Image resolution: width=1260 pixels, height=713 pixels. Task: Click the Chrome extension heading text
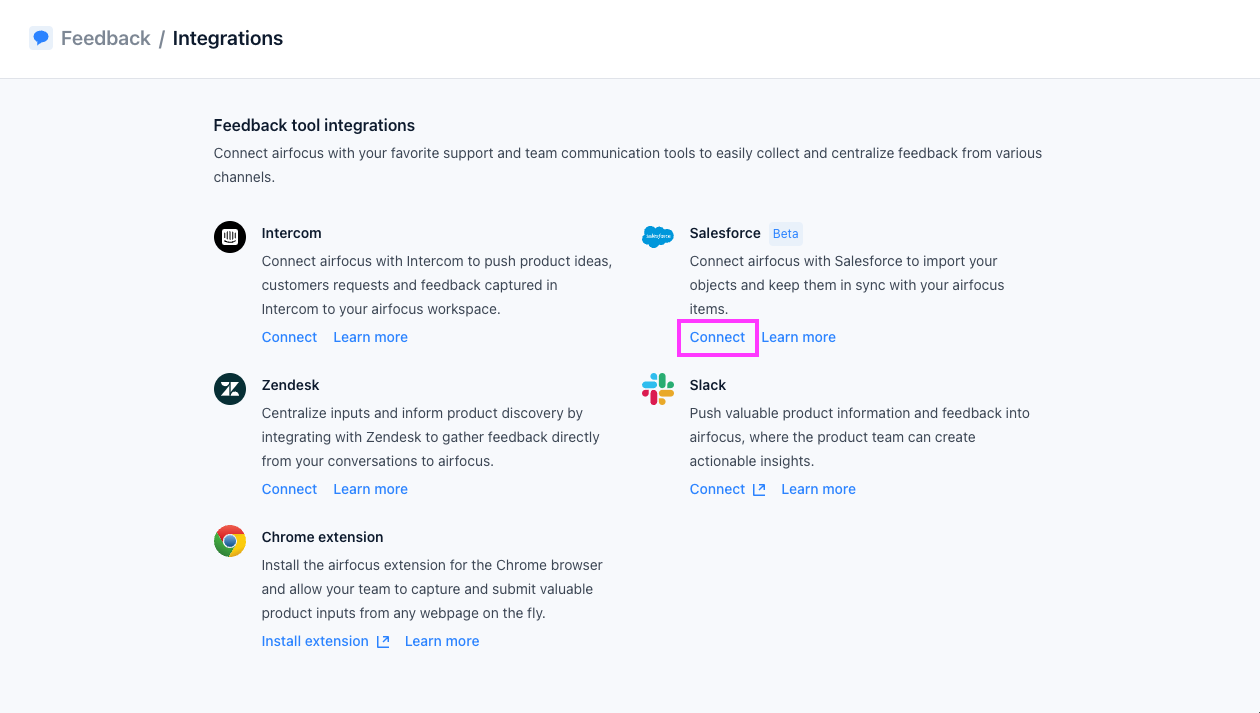tap(323, 537)
